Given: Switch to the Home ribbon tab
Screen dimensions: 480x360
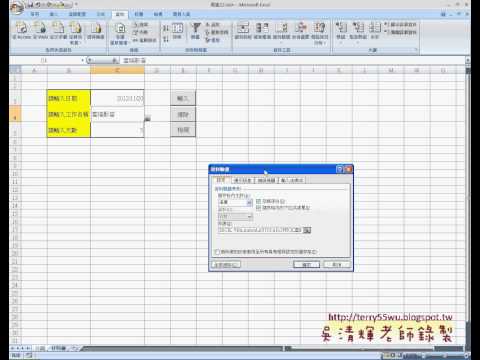Looking at the screenshot, I should tap(35, 14).
